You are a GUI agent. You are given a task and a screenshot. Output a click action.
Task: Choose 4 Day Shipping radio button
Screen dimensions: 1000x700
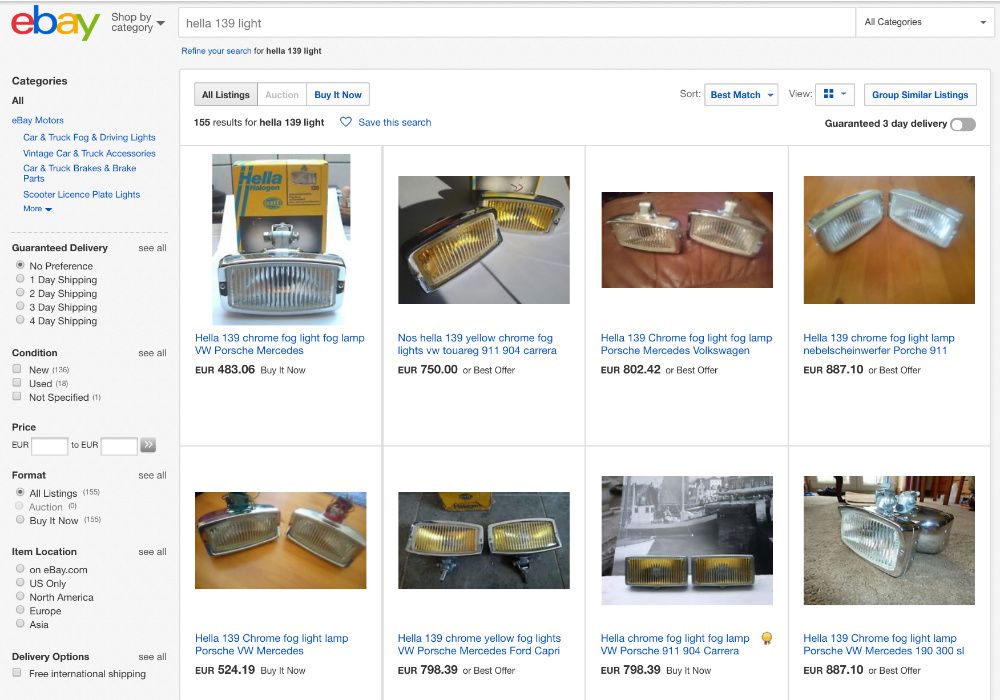click(x=20, y=320)
